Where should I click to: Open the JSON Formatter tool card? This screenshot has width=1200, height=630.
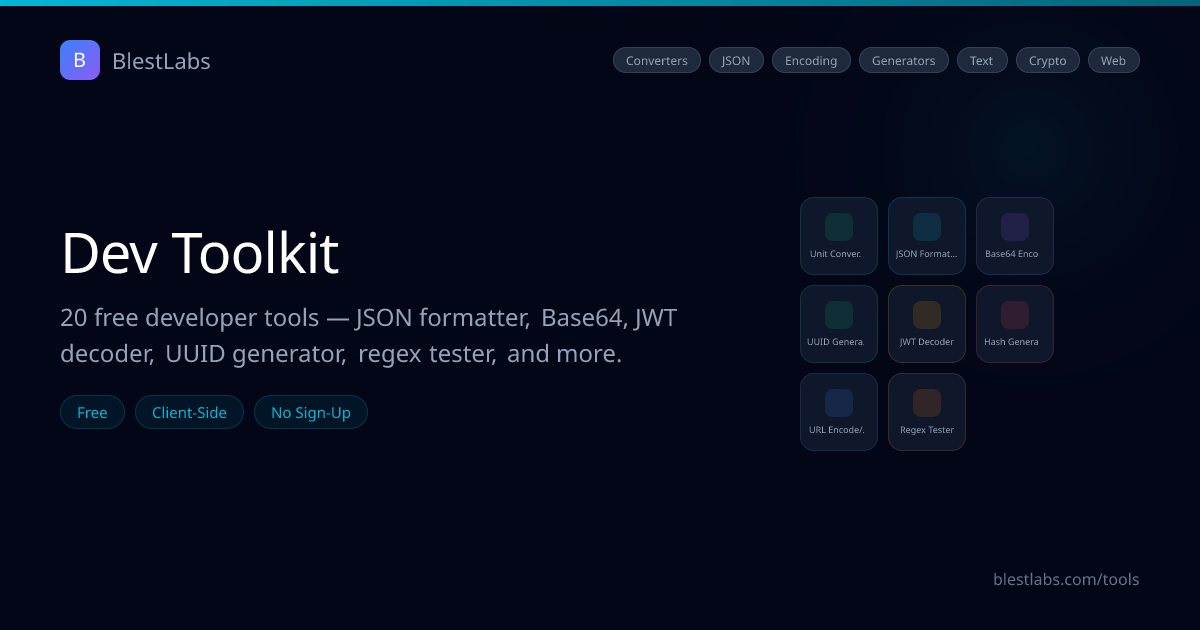tap(927, 236)
